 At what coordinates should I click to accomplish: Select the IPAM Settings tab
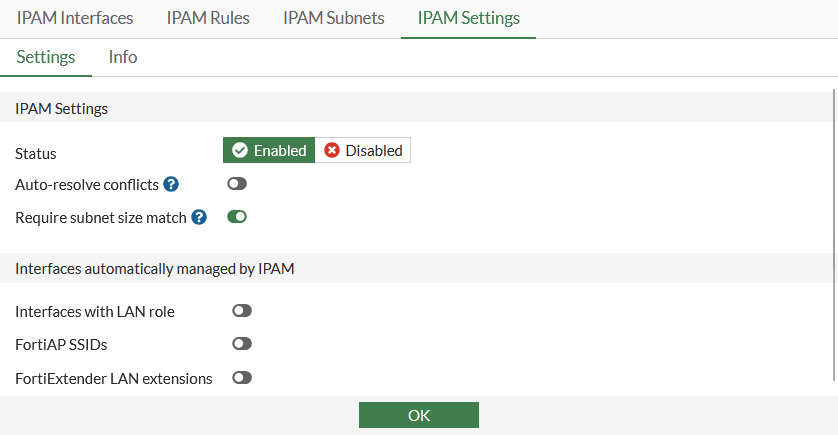[x=468, y=18]
